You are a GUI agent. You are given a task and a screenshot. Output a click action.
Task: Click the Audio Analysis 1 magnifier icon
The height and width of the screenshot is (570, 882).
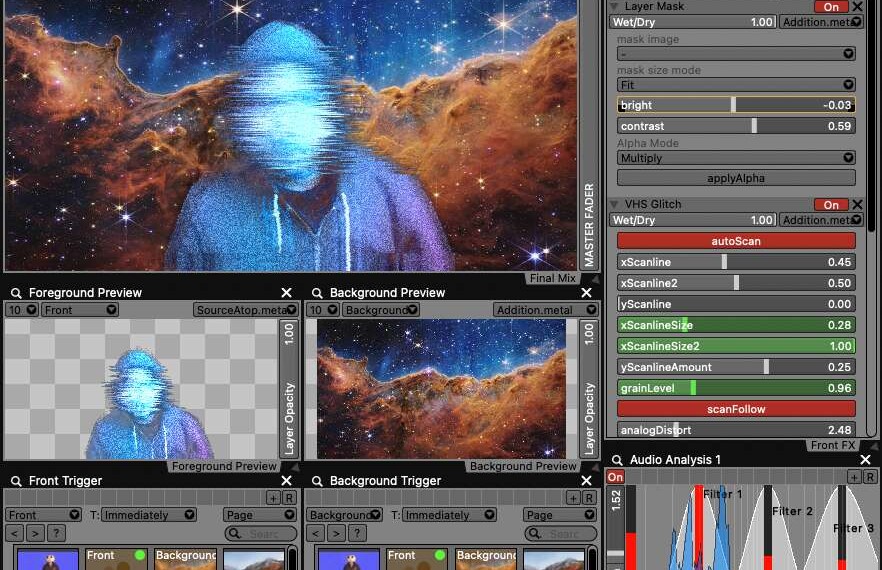click(617, 460)
